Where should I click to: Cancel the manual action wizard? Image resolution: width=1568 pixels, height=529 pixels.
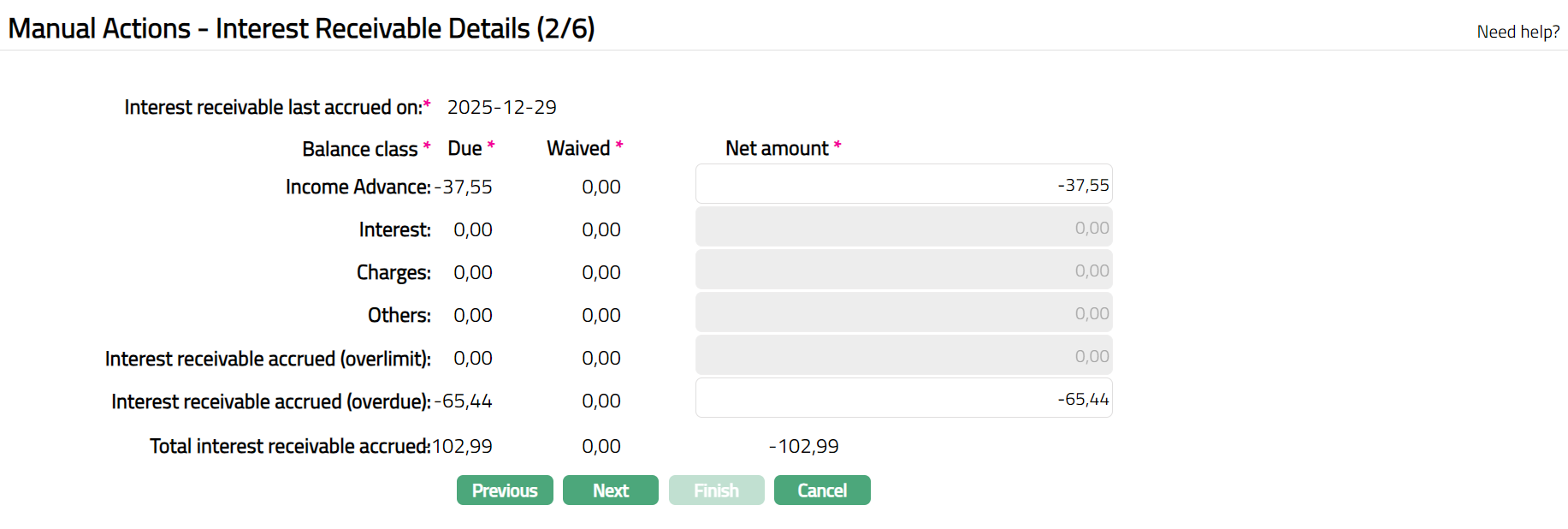822,490
